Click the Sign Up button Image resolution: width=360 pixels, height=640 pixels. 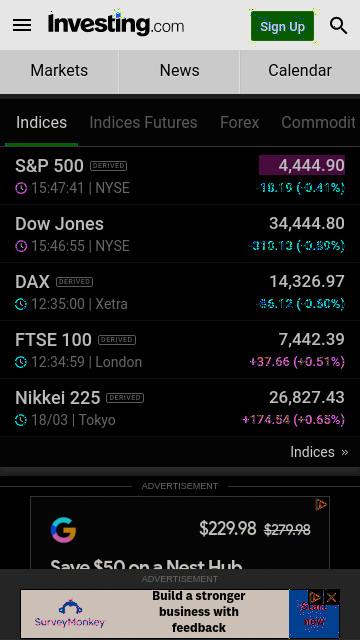point(282,26)
